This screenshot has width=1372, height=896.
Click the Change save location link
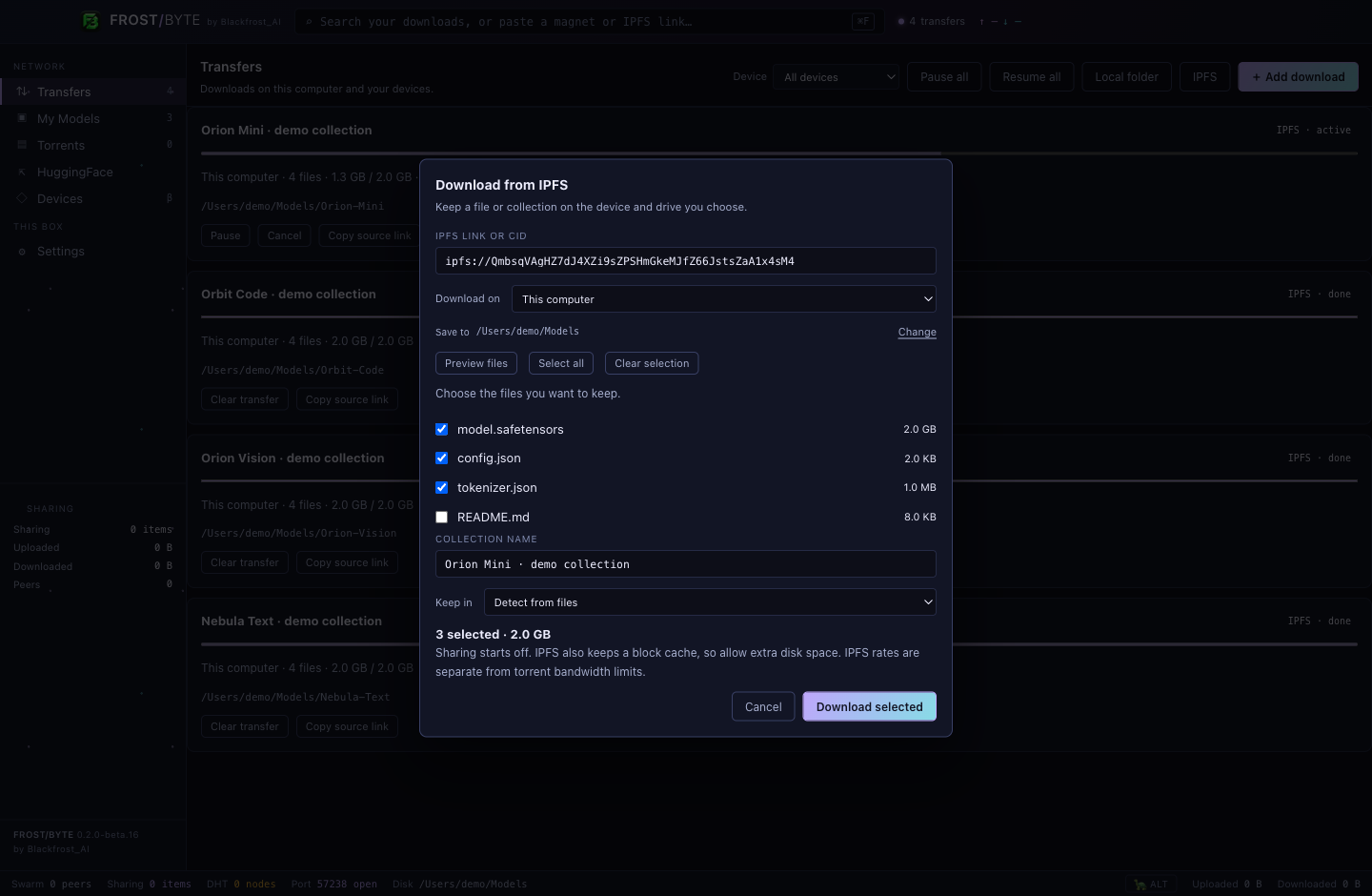click(918, 332)
